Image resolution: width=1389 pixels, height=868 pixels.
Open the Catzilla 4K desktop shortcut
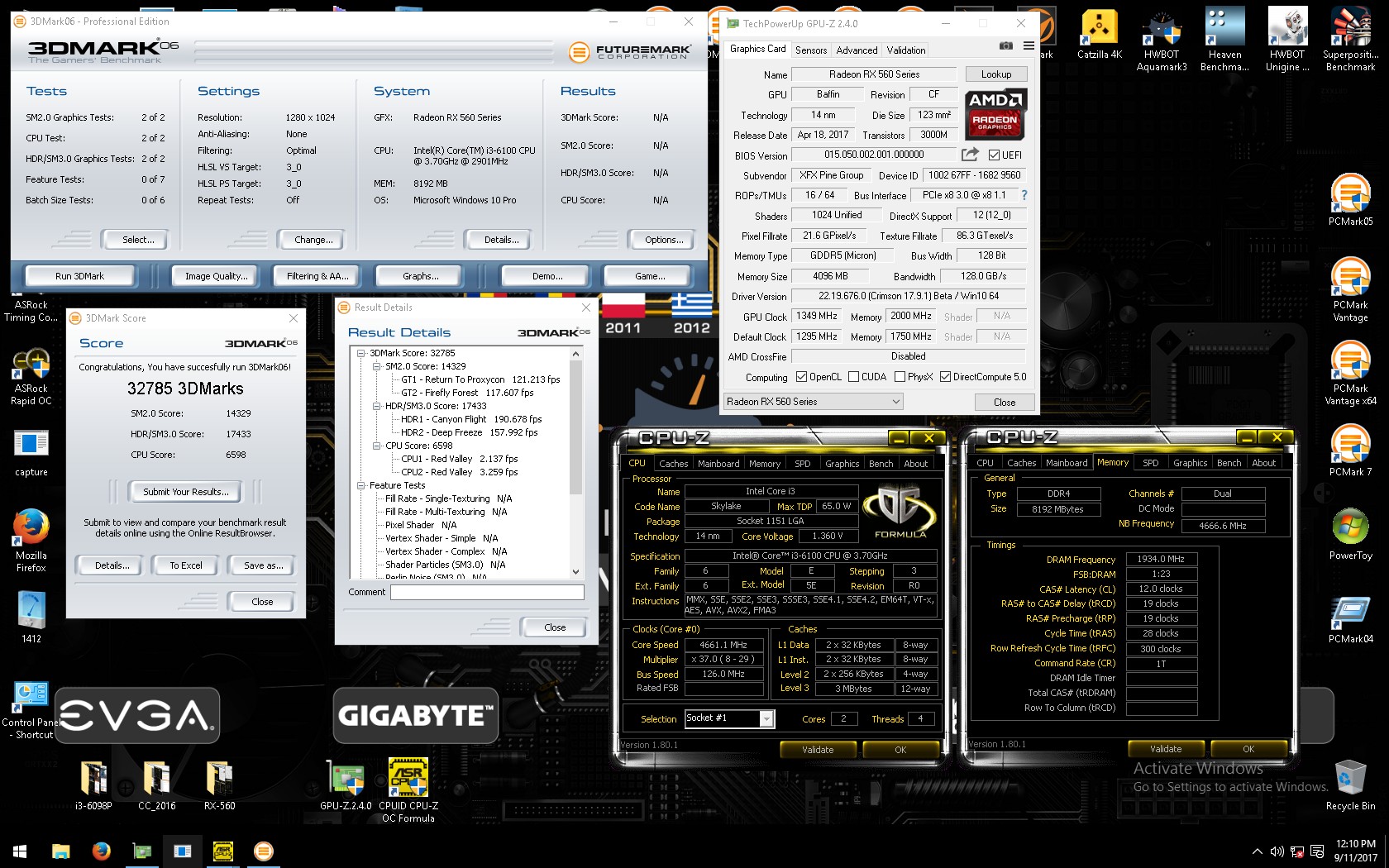click(x=1099, y=36)
